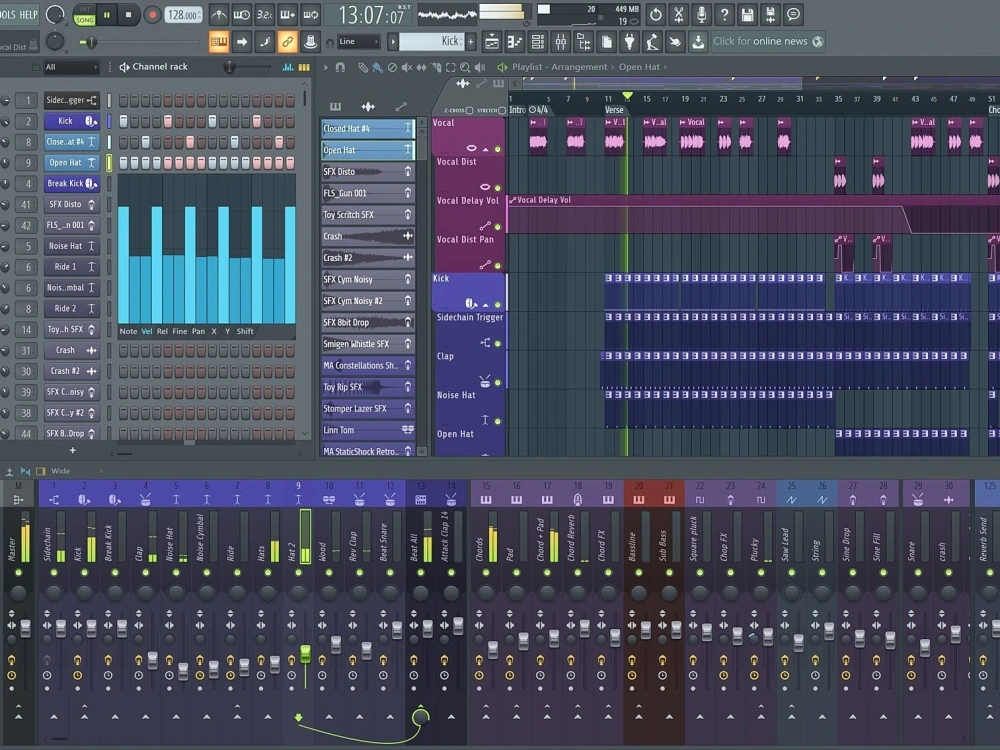Toggle first step of Kick channel
Screen dimensions: 1000x750
[x=123, y=121]
